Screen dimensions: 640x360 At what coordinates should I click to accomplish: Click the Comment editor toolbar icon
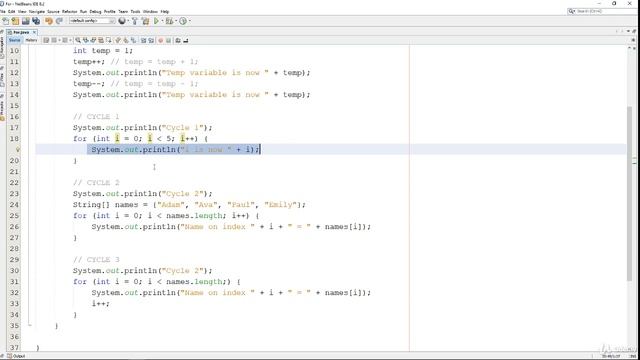coord(178,40)
